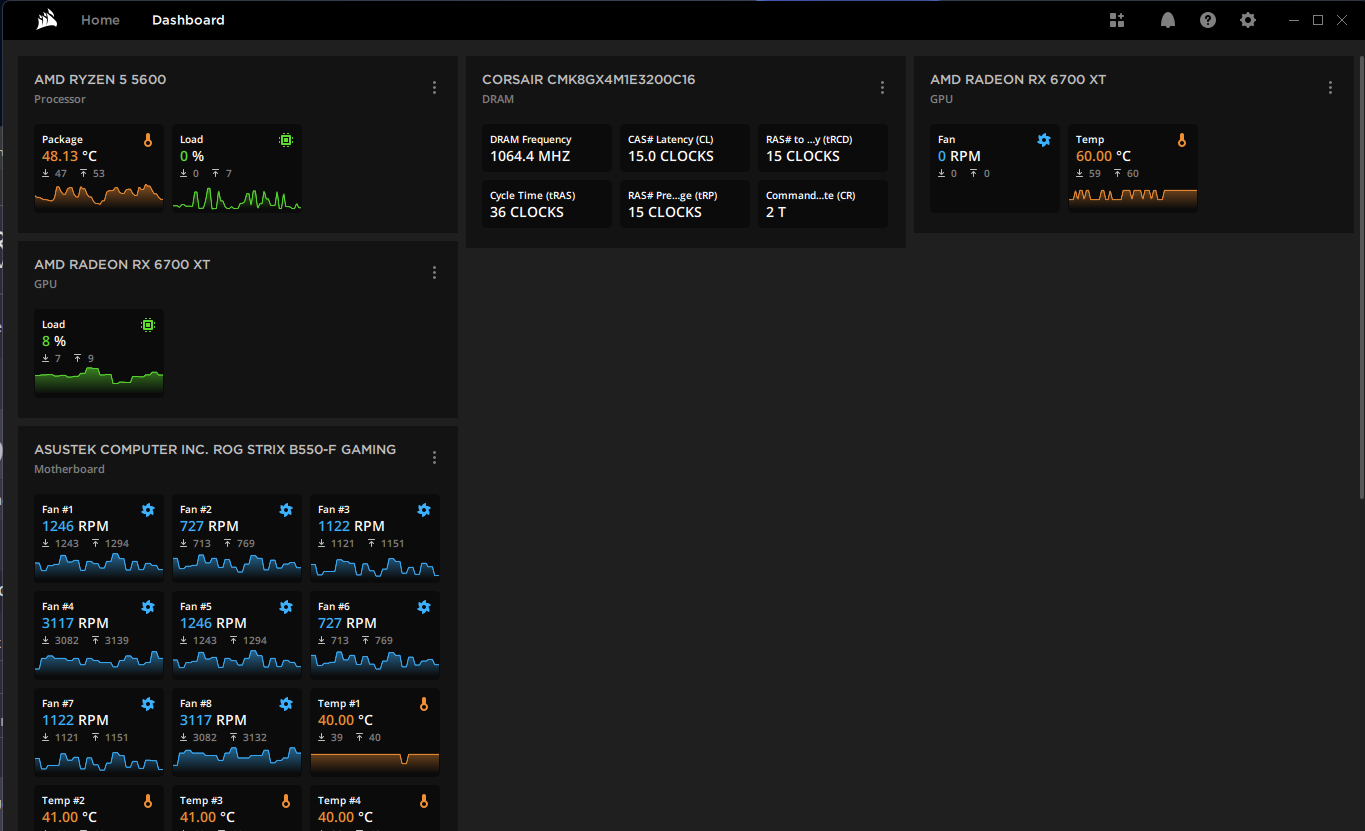The height and width of the screenshot is (831, 1365).
Task: Click the thermometer icon on Temp #4 tile
Action: pyautogui.click(x=424, y=801)
